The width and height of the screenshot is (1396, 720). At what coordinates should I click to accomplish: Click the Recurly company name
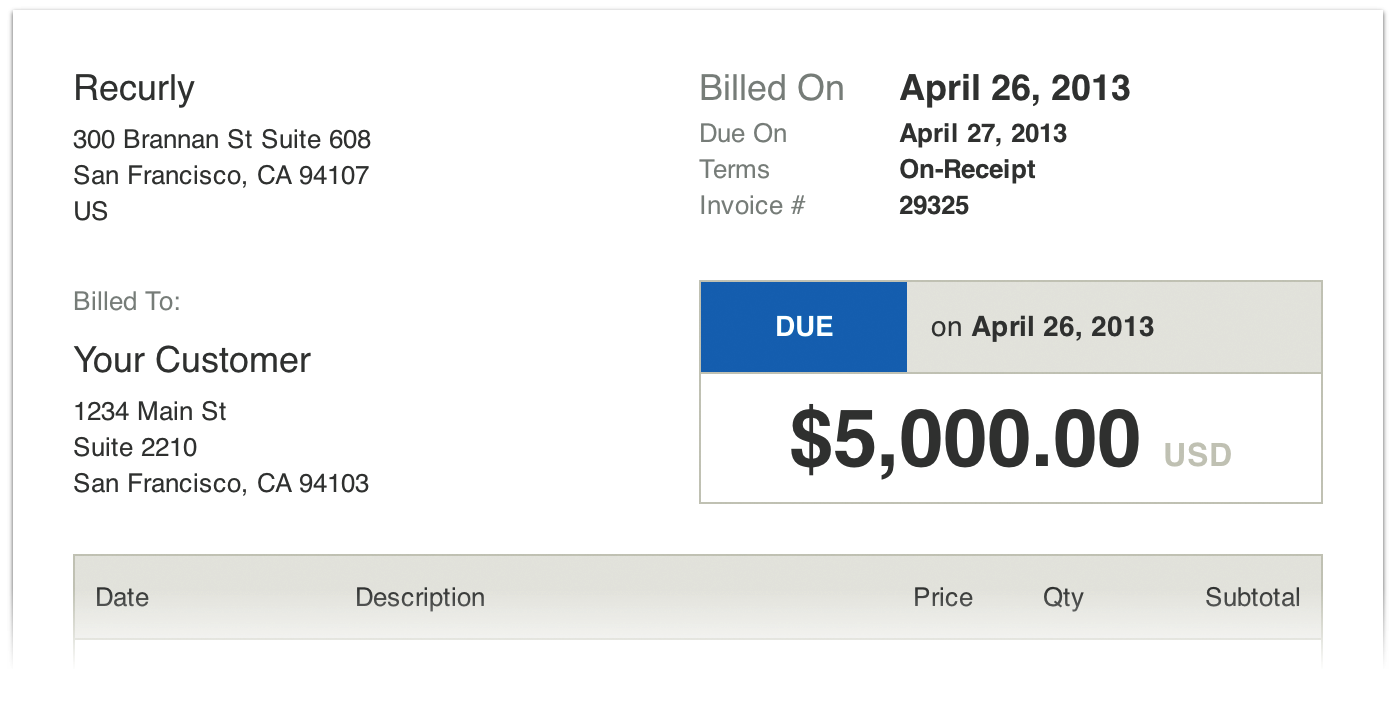(134, 89)
